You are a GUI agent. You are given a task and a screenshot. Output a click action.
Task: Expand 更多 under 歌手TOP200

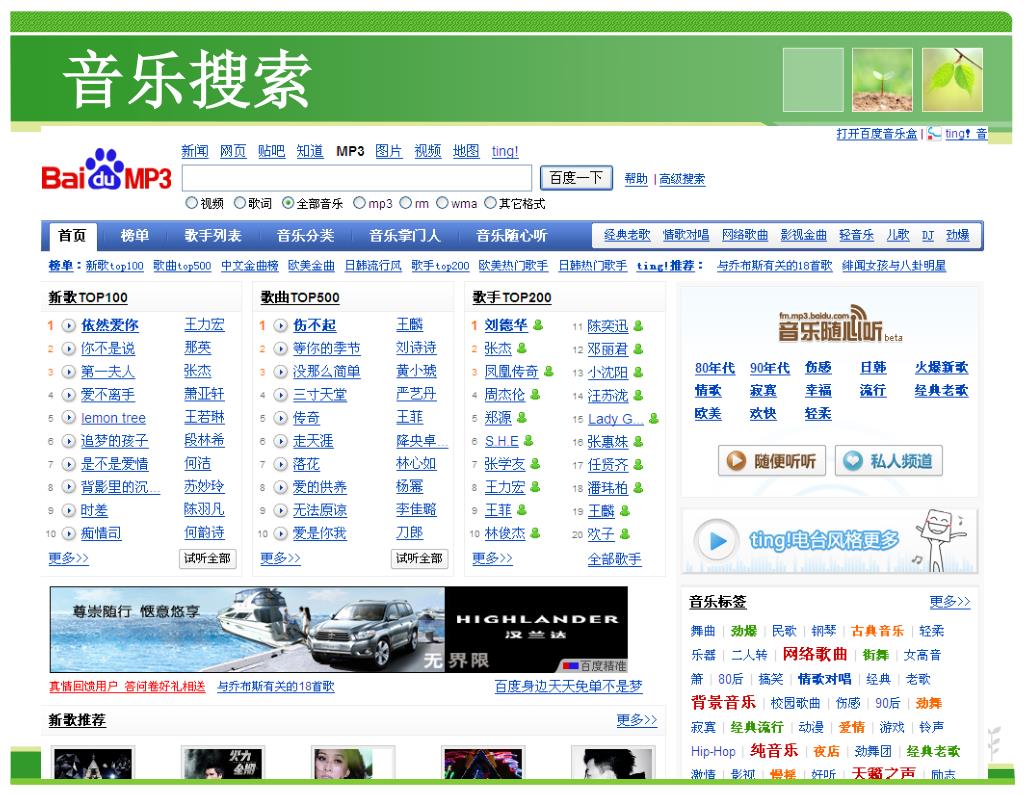point(492,558)
